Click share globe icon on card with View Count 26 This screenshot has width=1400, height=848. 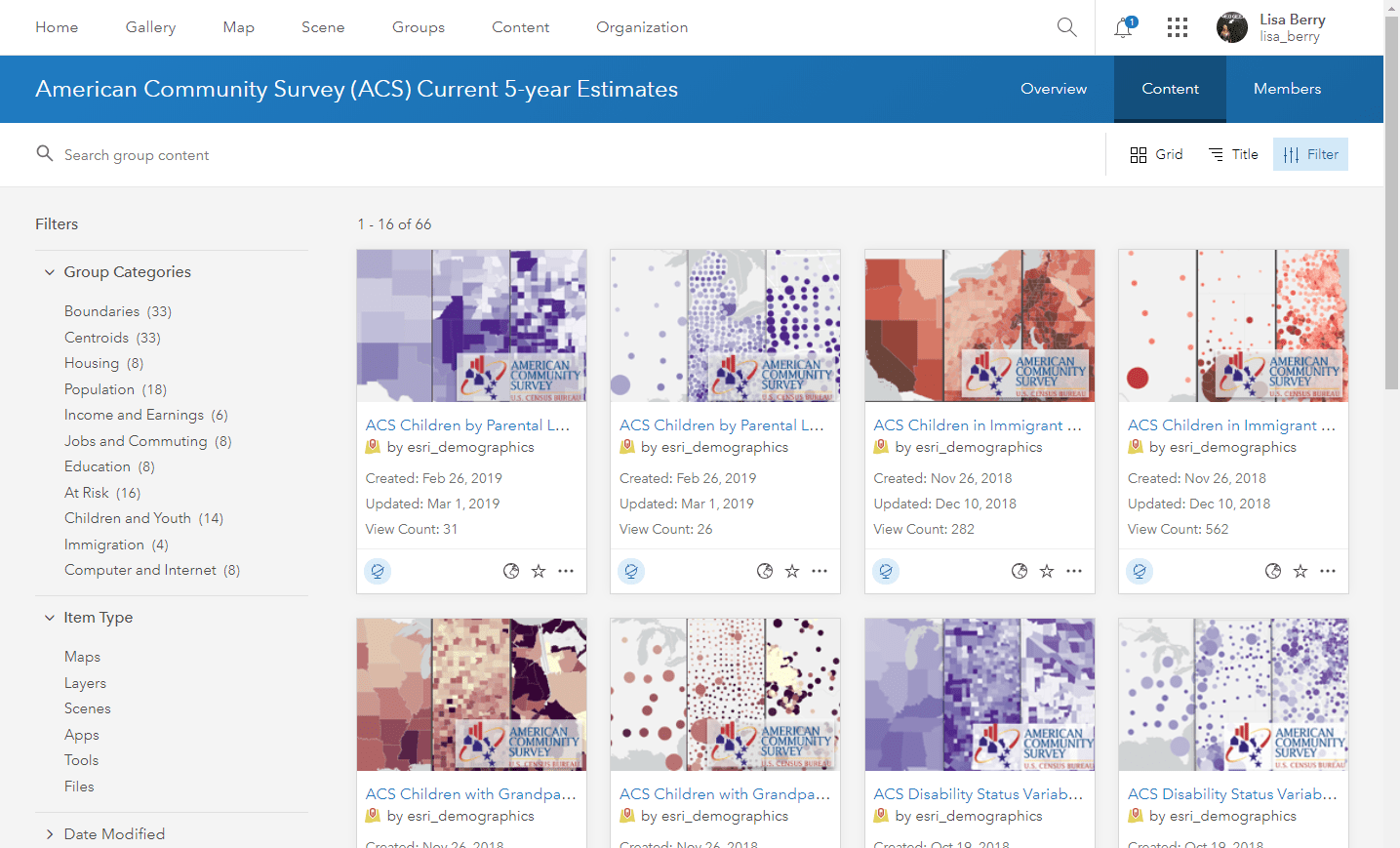[765, 571]
